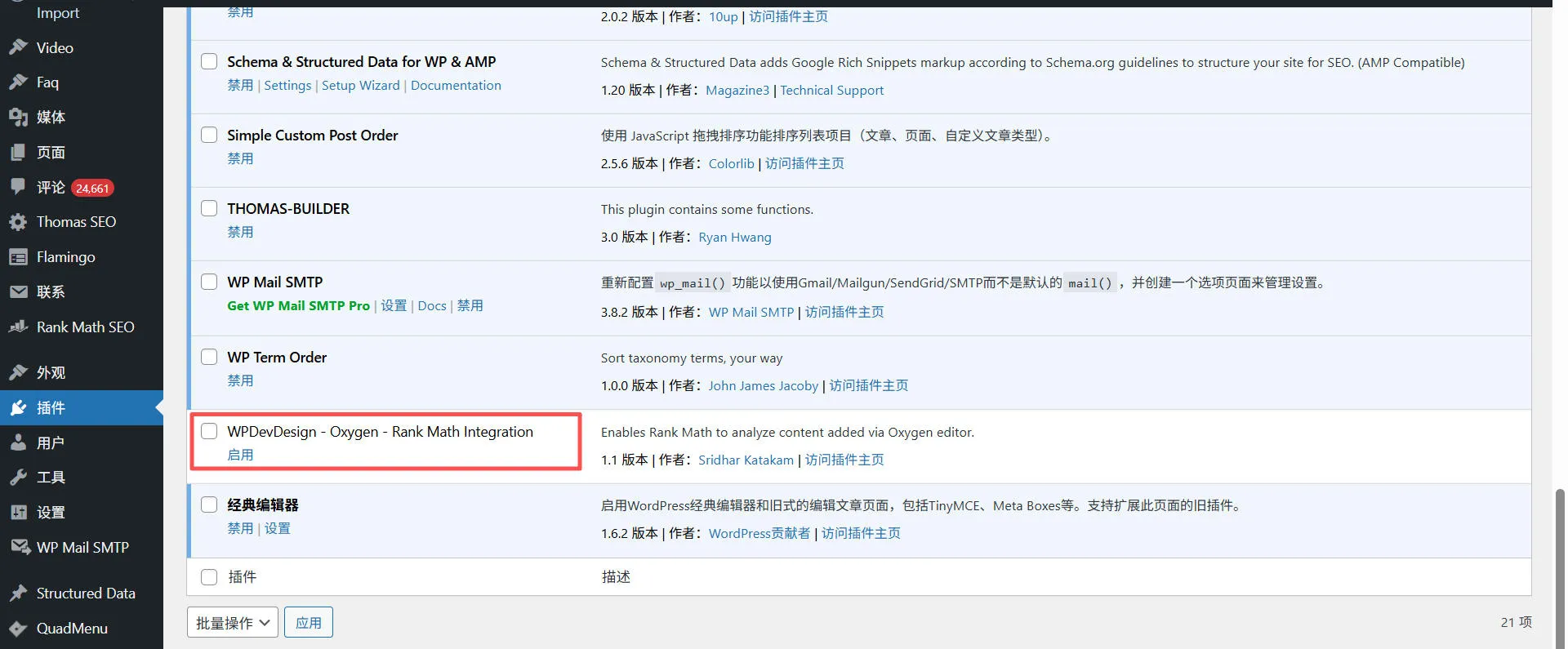Click the Thomas SEO gear icon
Viewport: 1568px width, 649px height.
[x=18, y=222]
